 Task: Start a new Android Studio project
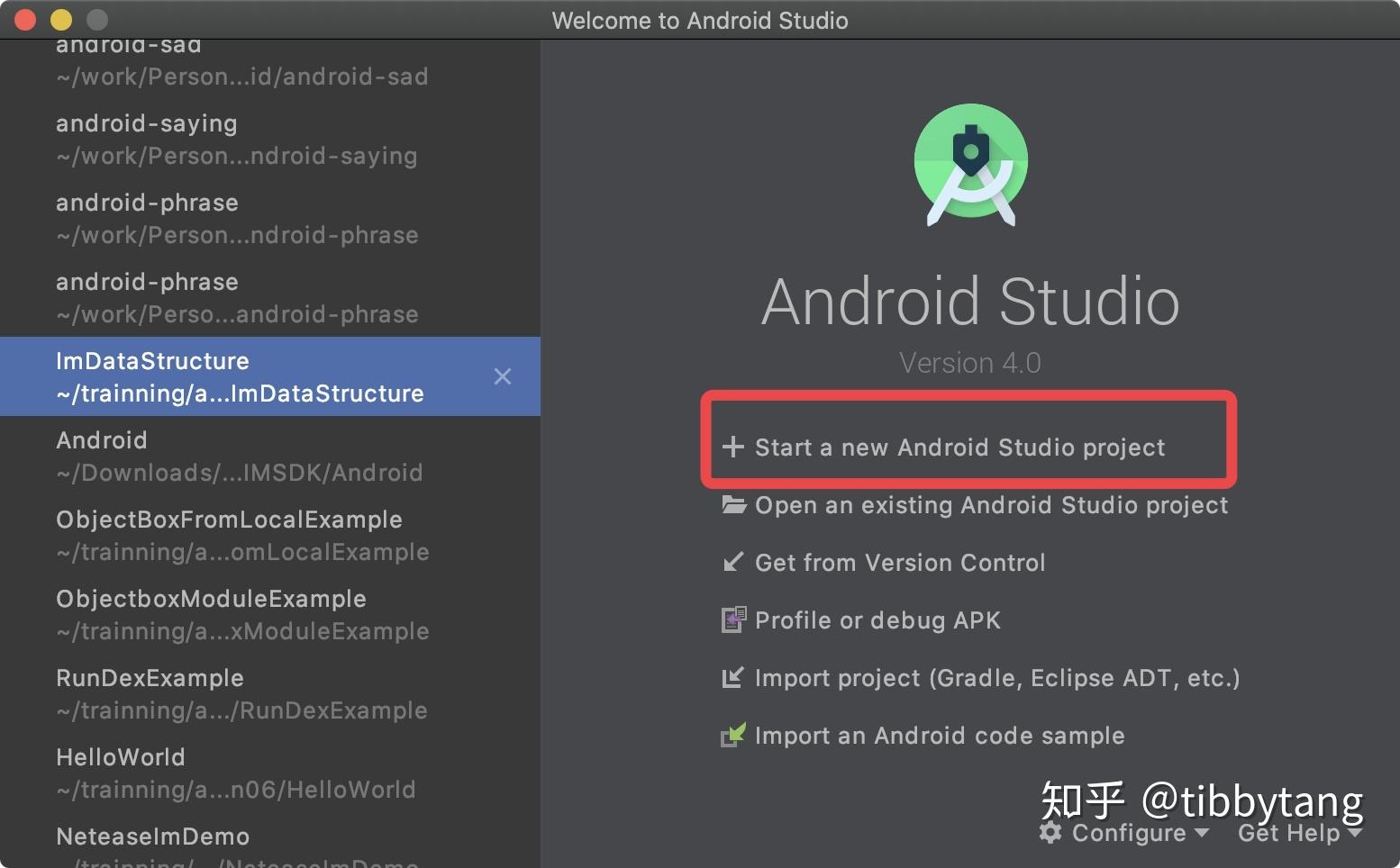pyautogui.click(x=959, y=447)
